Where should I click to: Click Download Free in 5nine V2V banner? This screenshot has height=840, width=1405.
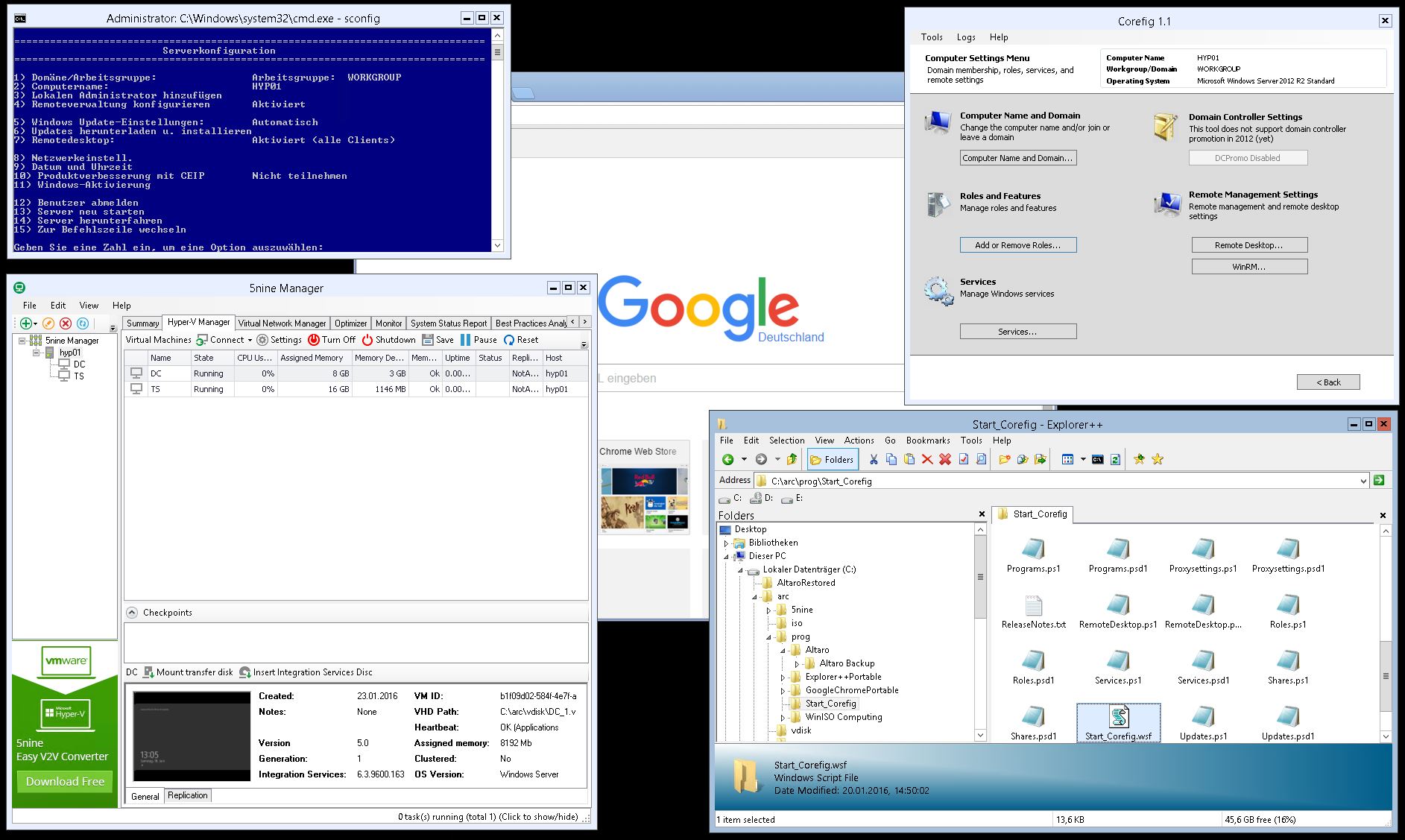click(65, 781)
